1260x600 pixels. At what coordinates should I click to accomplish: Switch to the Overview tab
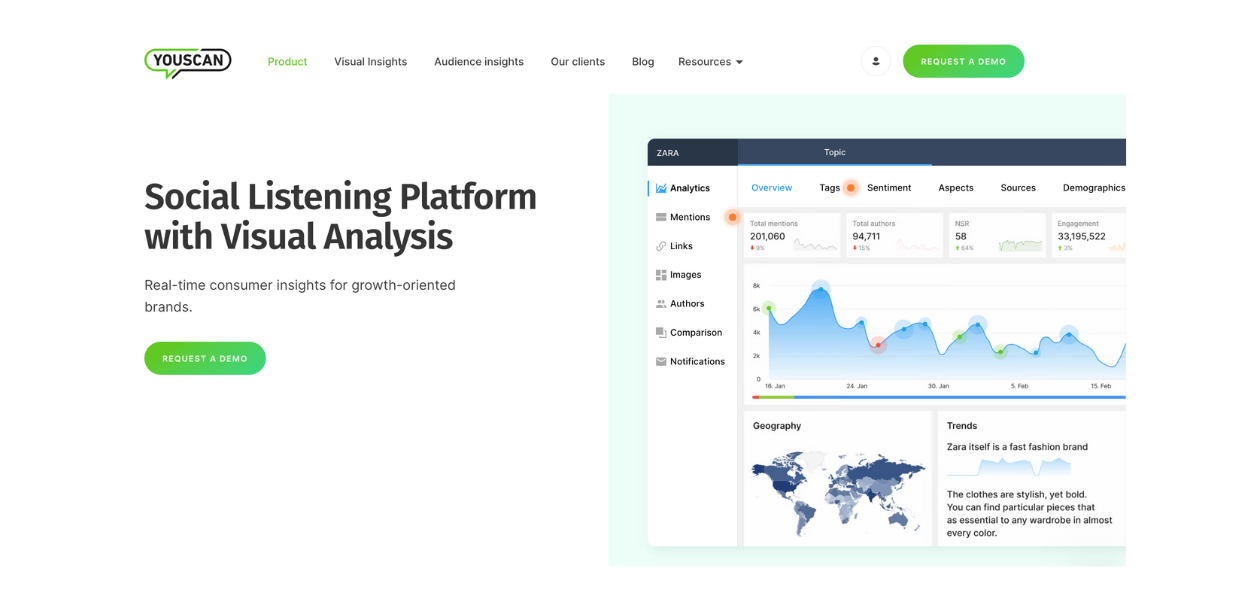tap(772, 188)
